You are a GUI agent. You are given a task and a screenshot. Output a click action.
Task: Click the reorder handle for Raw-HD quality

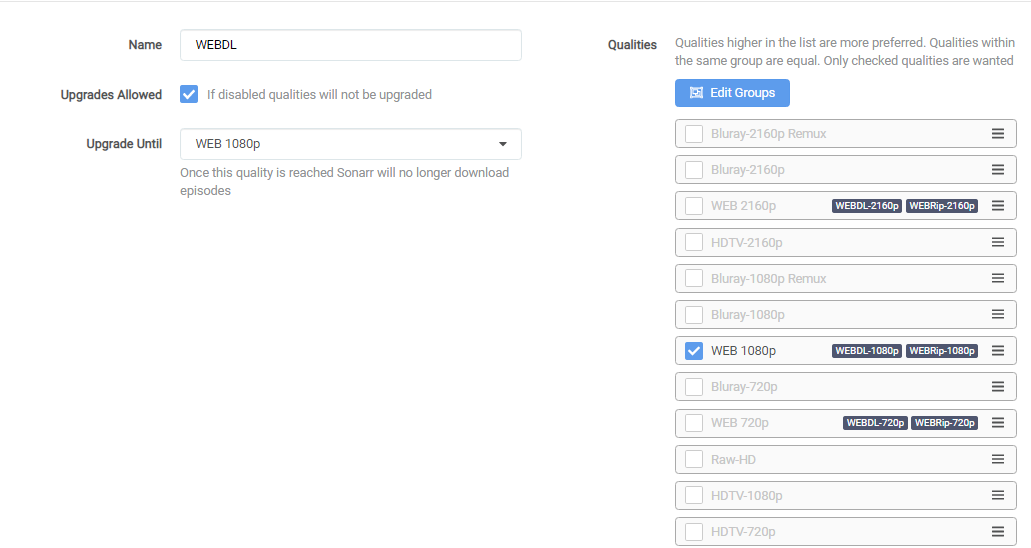[997, 459]
